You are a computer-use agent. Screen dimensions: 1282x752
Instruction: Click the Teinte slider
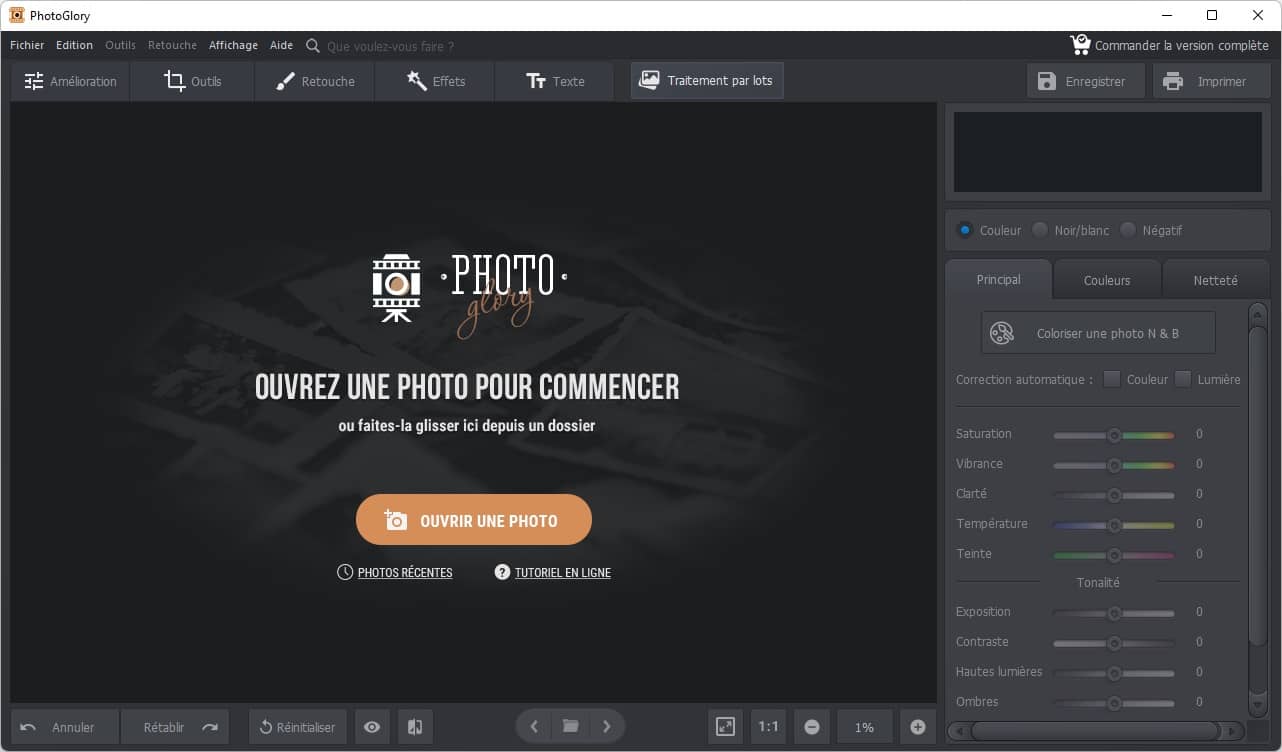click(1114, 555)
